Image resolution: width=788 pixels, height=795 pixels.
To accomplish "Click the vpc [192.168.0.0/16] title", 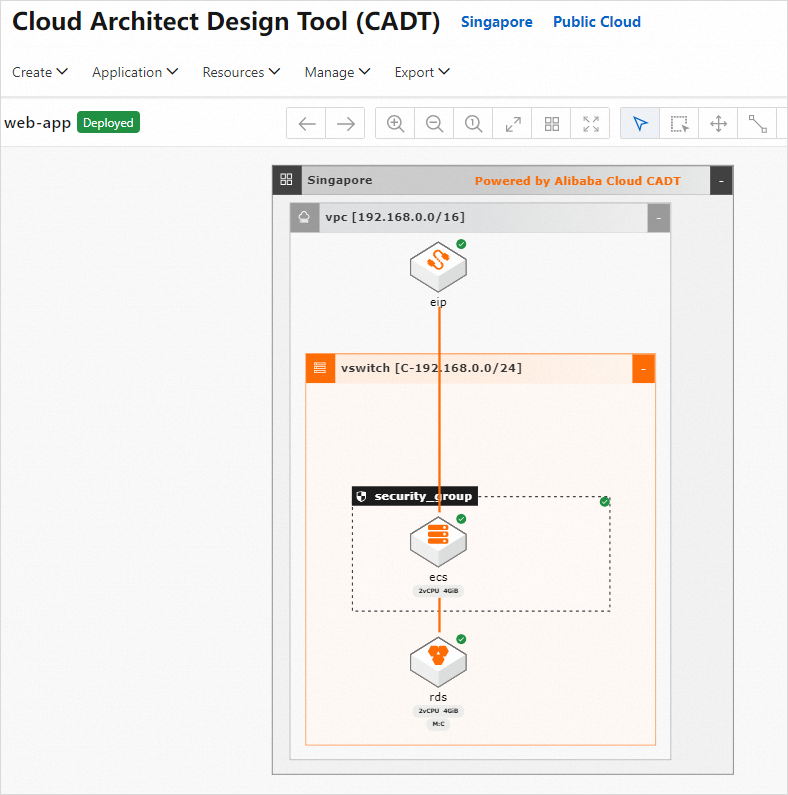I will pyautogui.click(x=395, y=217).
